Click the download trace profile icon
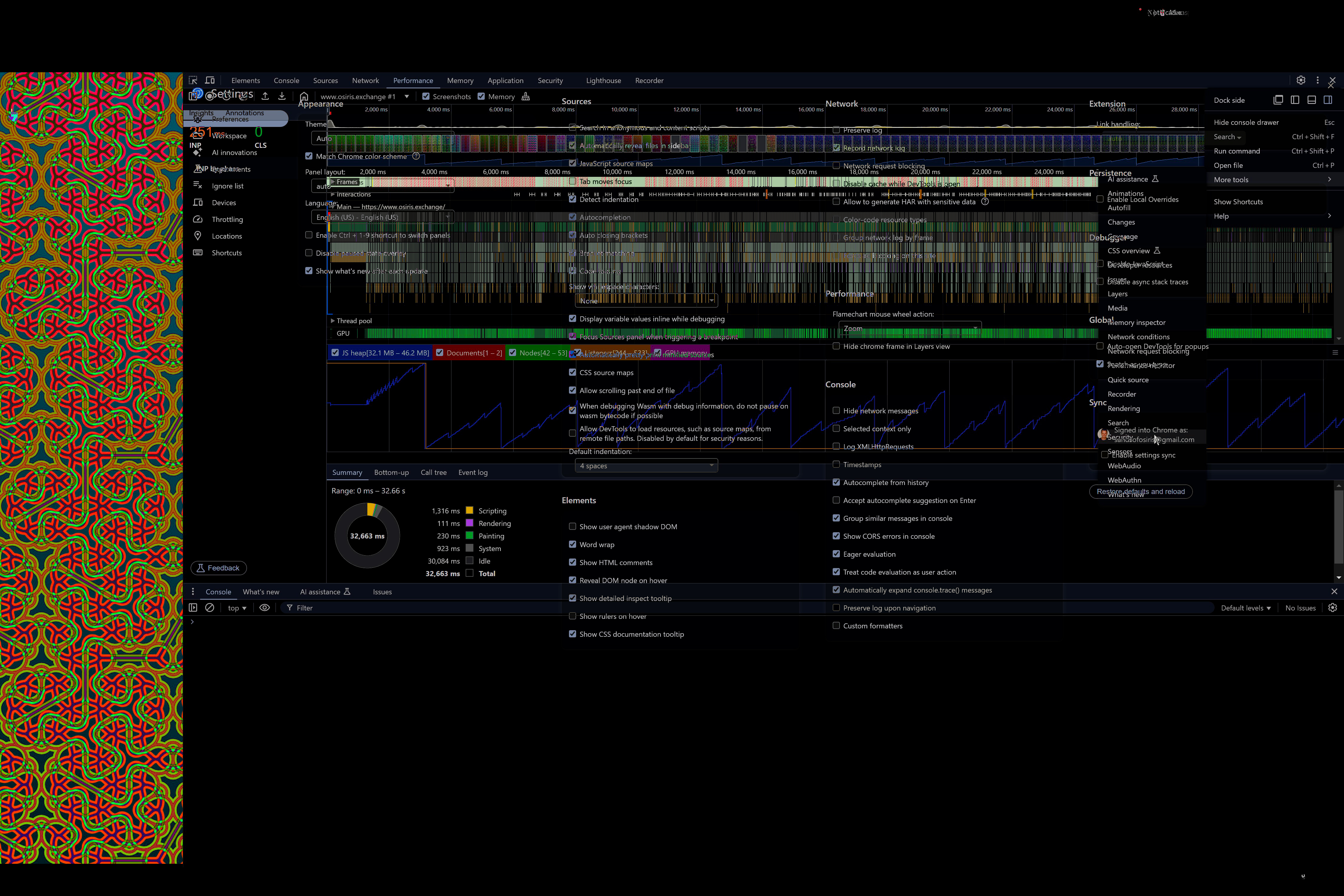1344x896 pixels. pos(282,96)
